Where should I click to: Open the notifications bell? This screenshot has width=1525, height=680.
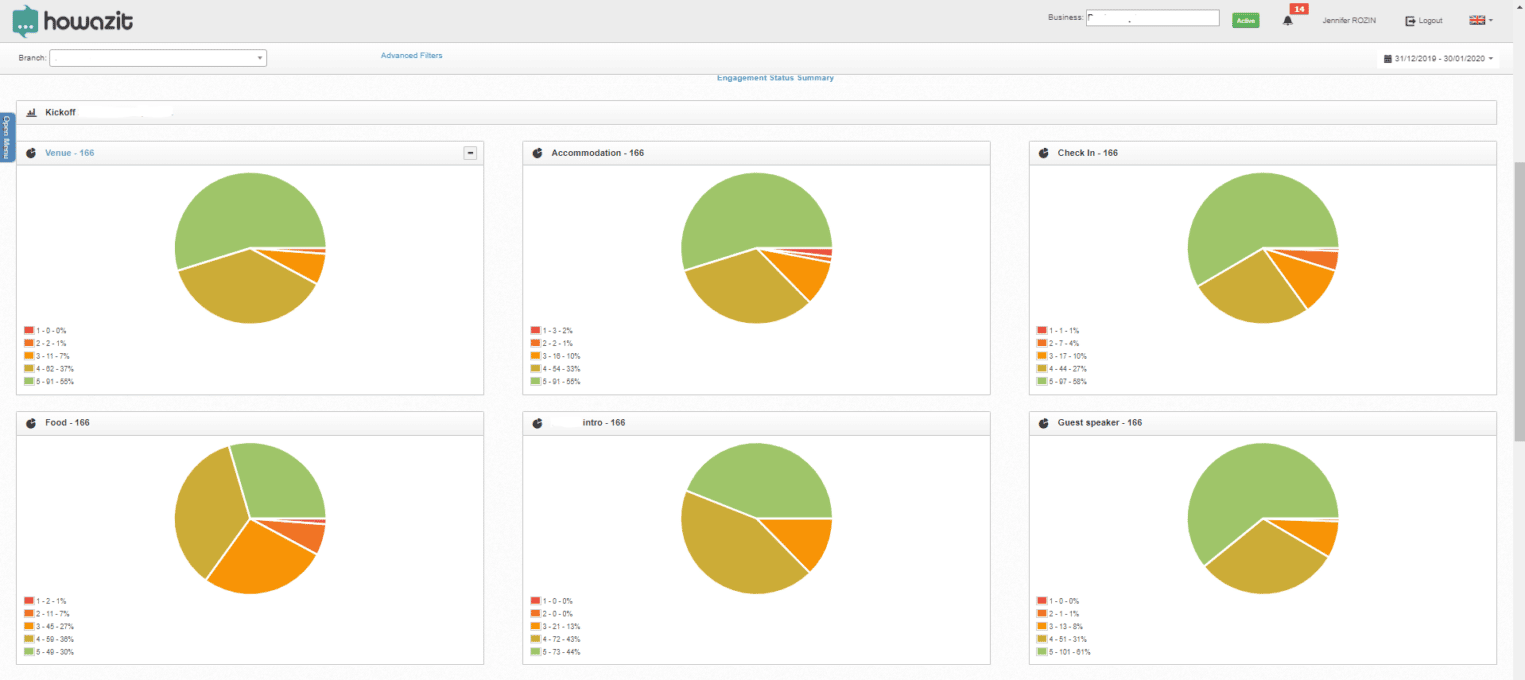pos(1288,21)
